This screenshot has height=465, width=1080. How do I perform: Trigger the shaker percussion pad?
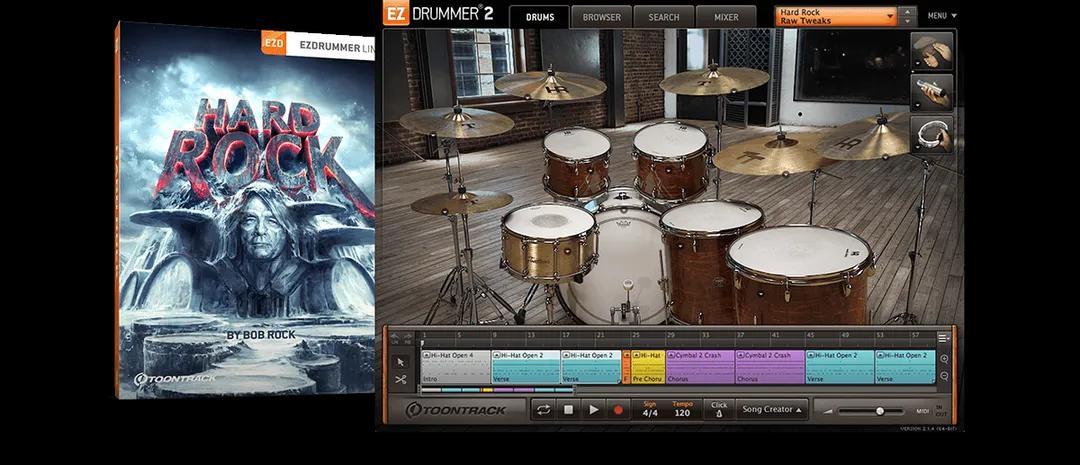pos(933,93)
